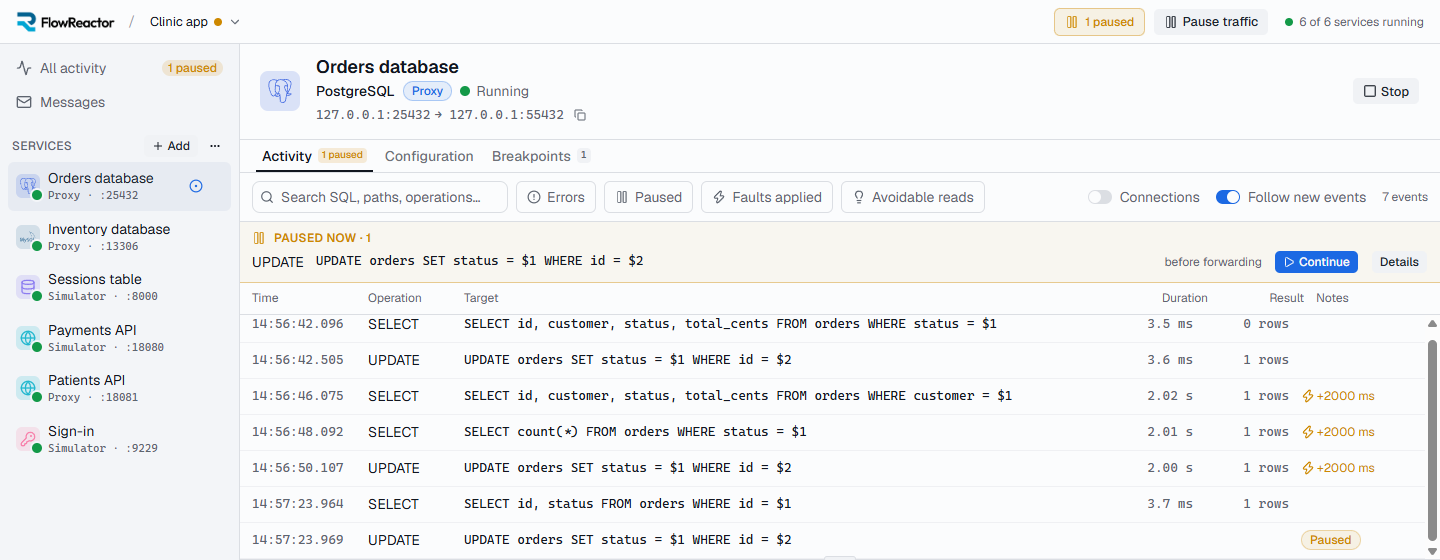Click the Orders database paused indicator icon
Image resolution: width=1440 pixels, height=560 pixels.
coord(196,186)
